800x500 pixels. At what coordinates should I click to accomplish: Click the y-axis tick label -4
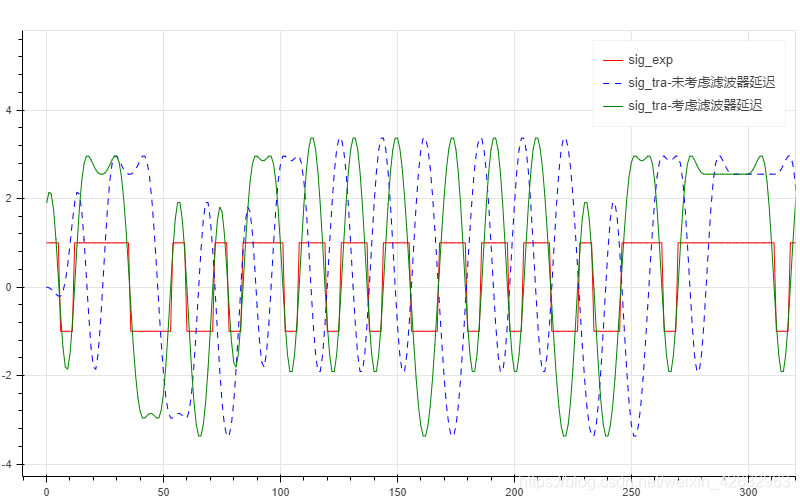tap(7, 464)
